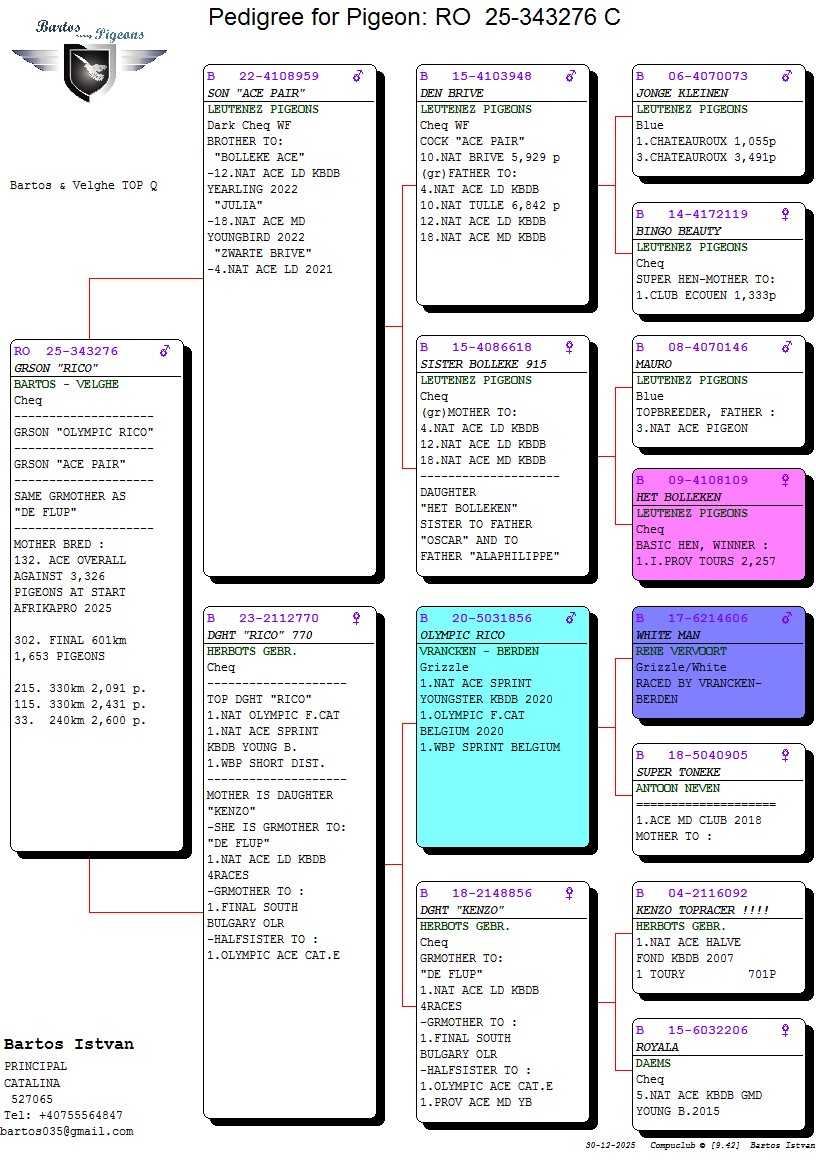
Task: Select the pink HET BOLLEKEN box
Action: click(x=718, y=535)
